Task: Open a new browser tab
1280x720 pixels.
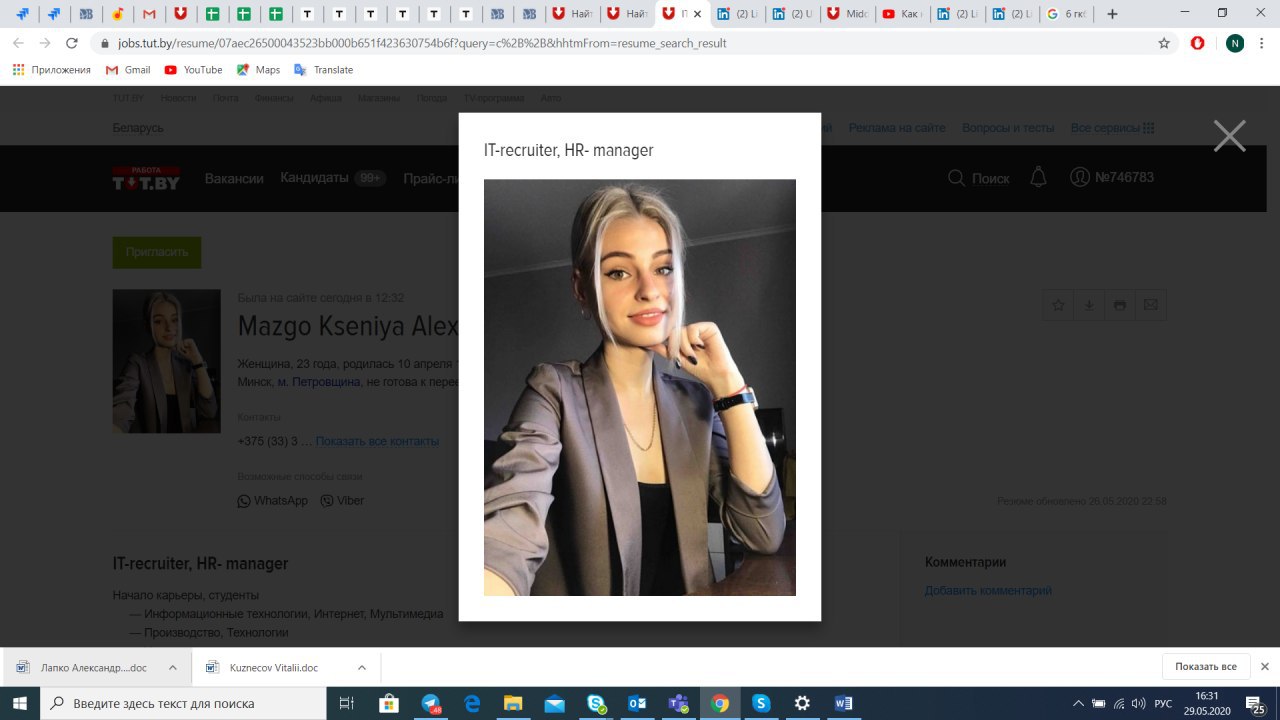Action: [1112, 14]
